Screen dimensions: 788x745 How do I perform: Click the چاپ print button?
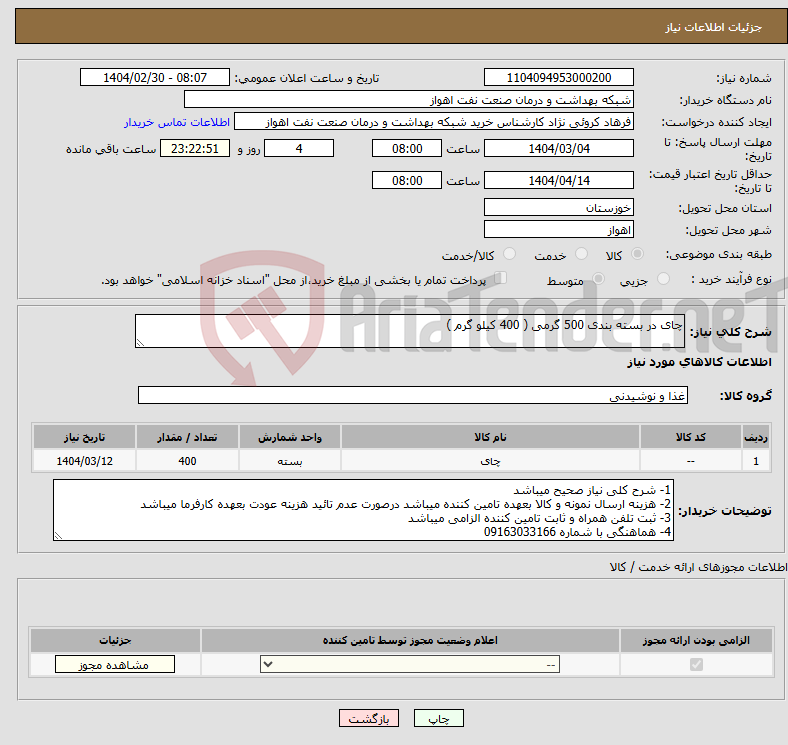point(438,719)
